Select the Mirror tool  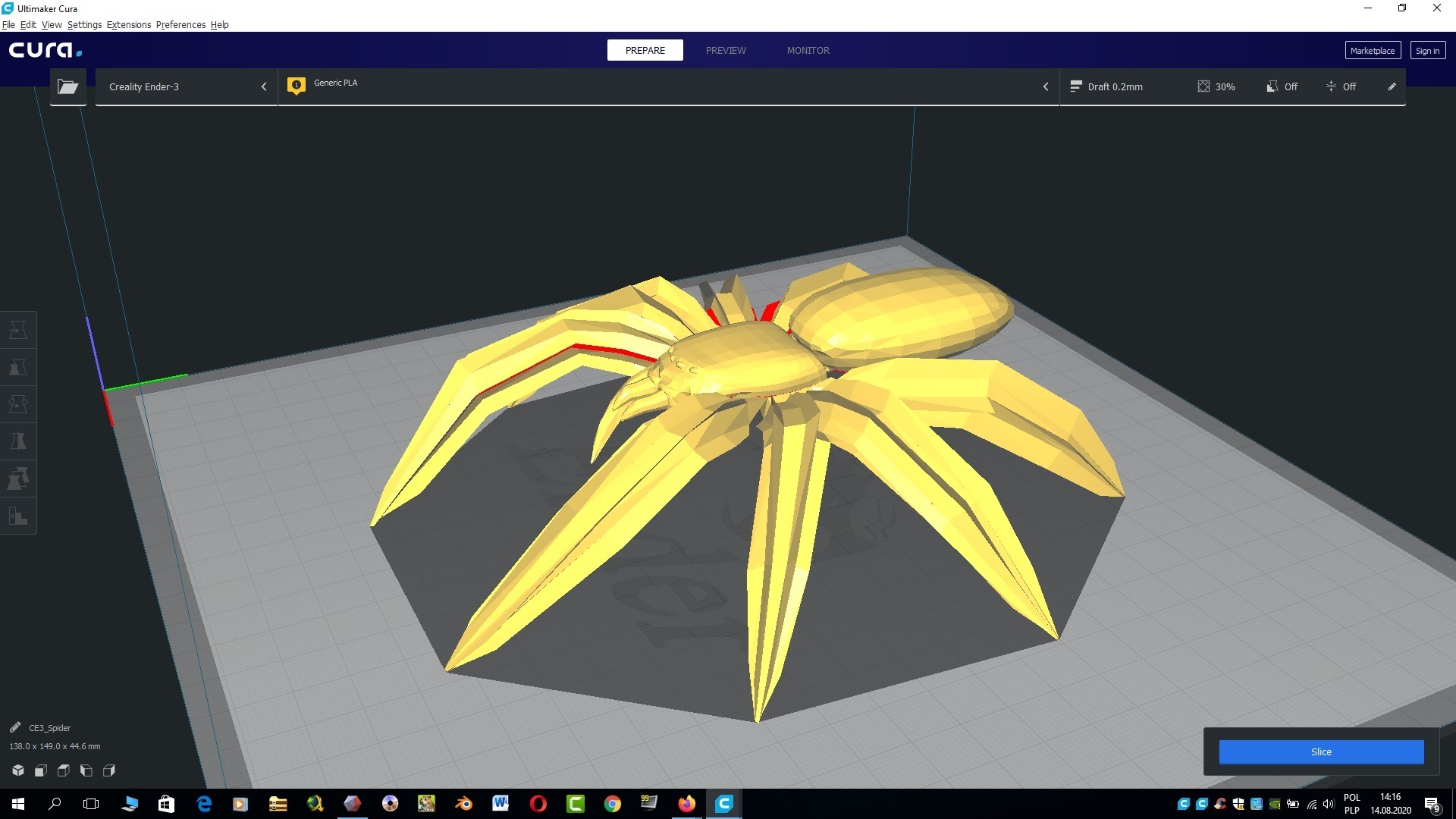(18, 441)
